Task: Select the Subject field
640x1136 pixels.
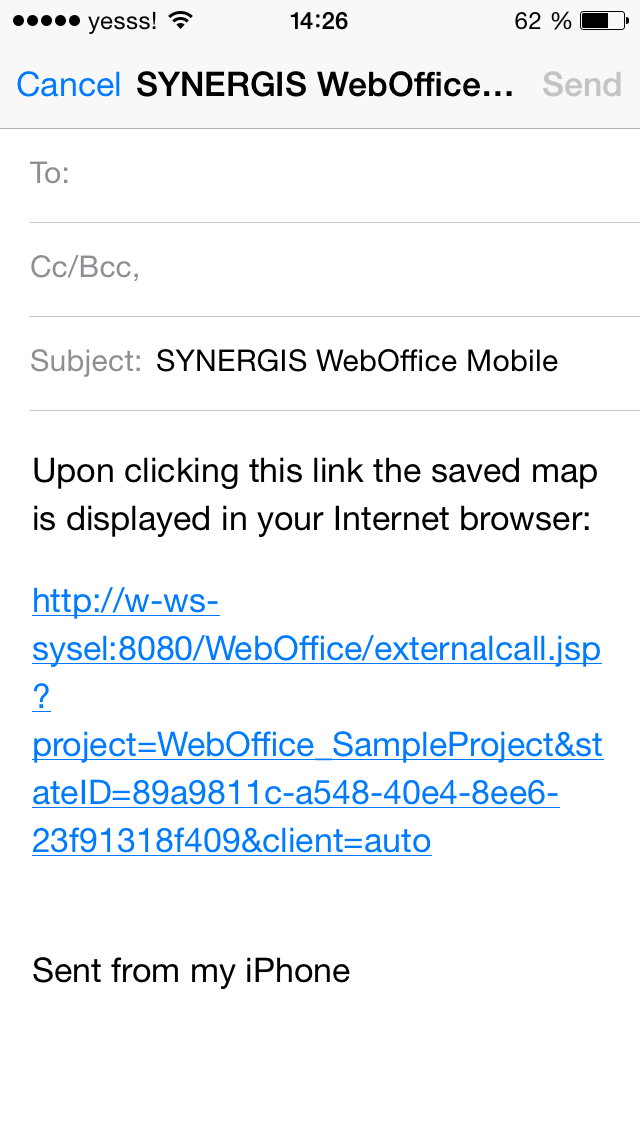Action: point(320,361)
